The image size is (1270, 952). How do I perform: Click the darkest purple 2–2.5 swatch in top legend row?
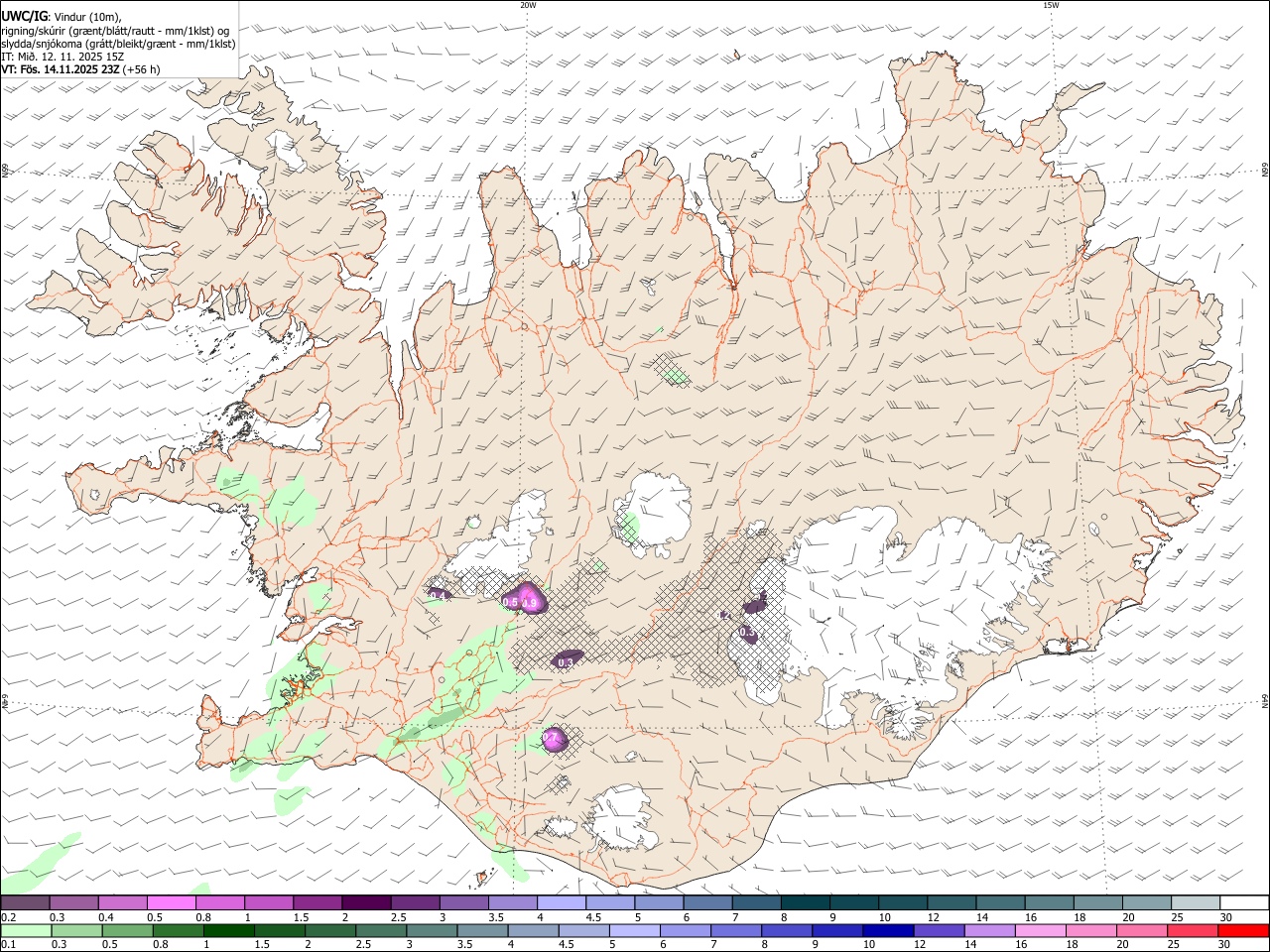366,903
